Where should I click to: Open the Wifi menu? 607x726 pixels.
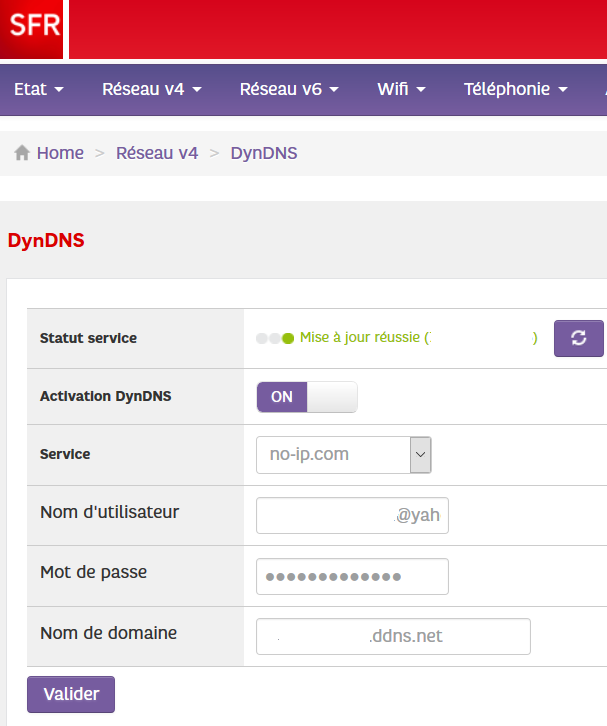click(x=401, y=89)
